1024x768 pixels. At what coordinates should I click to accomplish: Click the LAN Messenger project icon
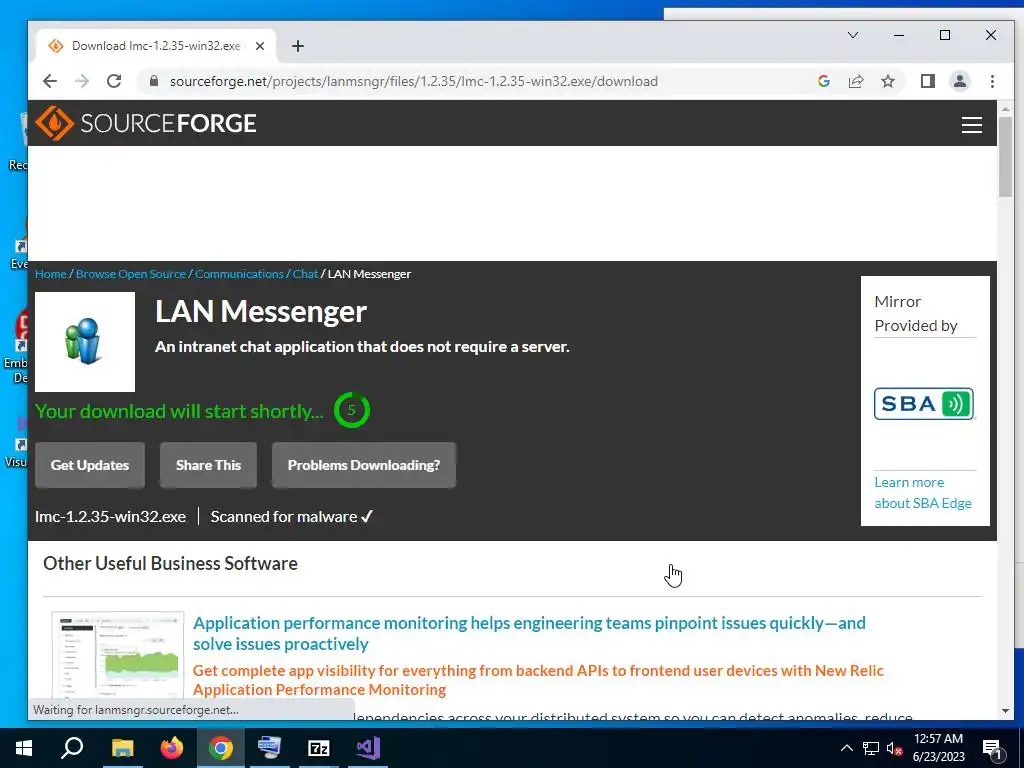(85, 342)
